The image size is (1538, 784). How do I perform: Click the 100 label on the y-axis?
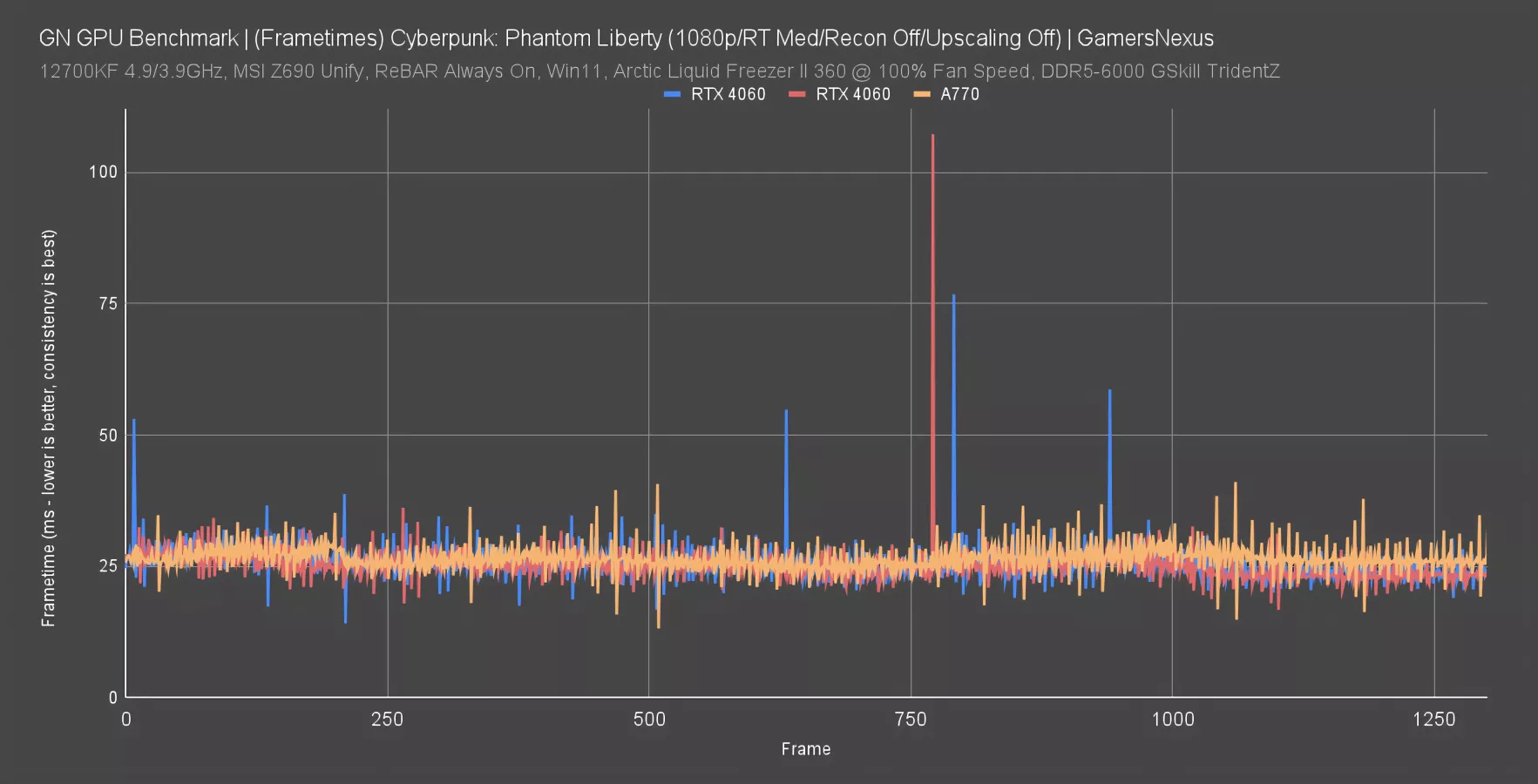pyautogui.click(x=103, y=172)
